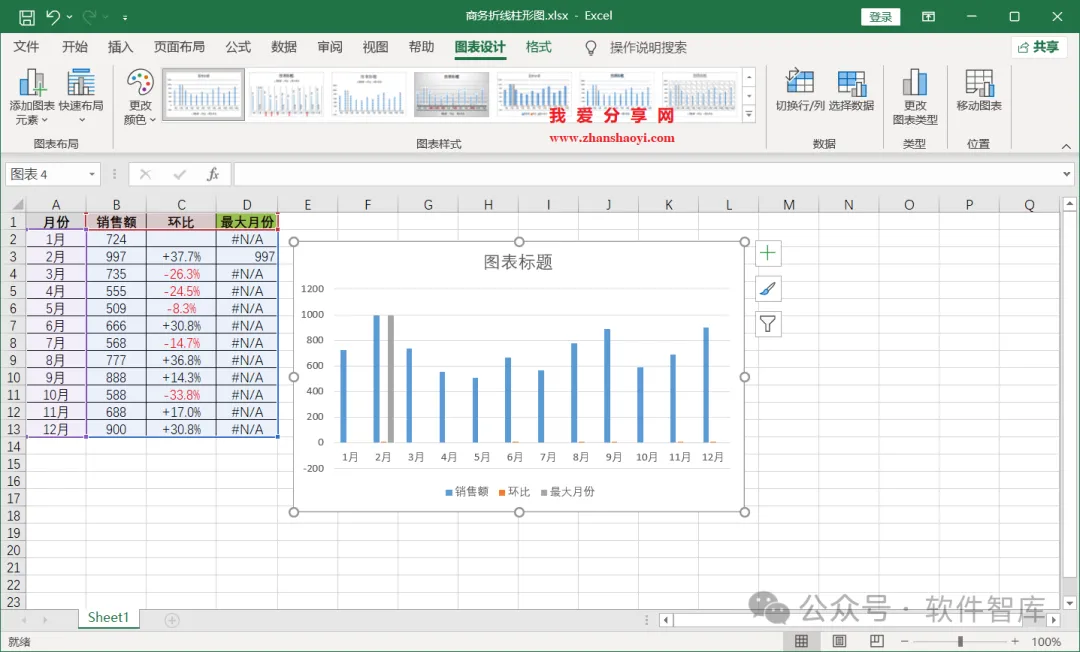
Task: Click the 图表标题 chart title
Action: [x=518, y=262]
